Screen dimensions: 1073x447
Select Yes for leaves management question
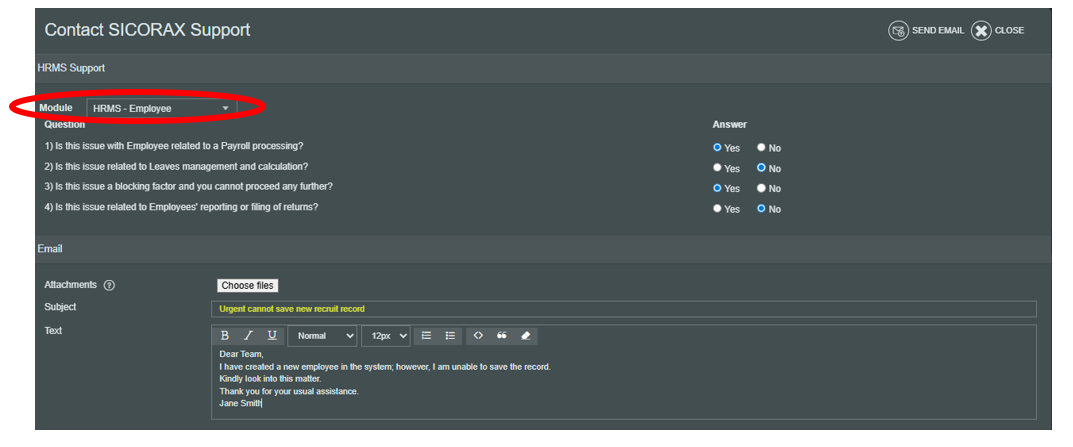point(717,168)
